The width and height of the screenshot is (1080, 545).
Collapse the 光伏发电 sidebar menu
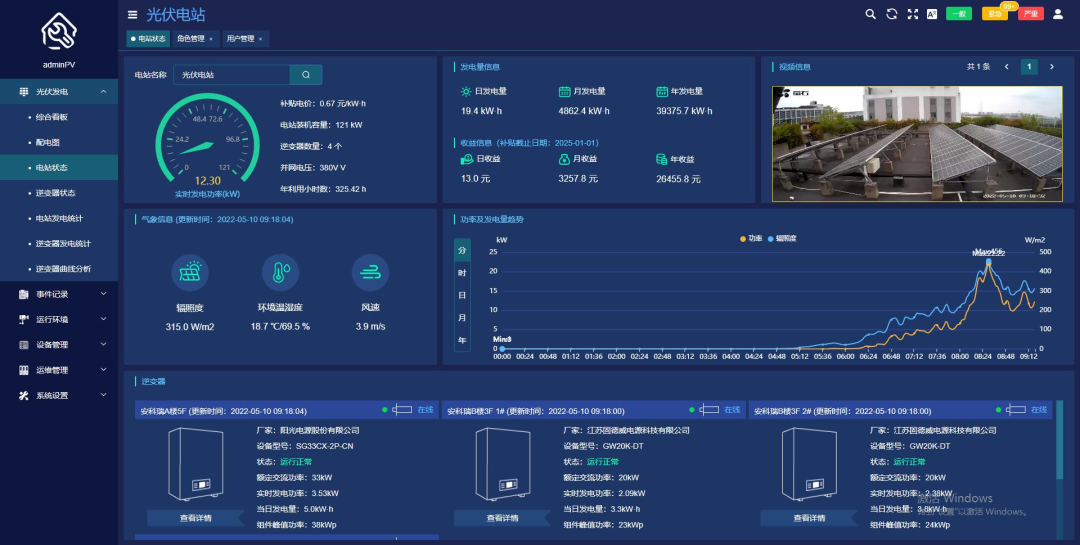pyautogui.click(x=59, y=92)
